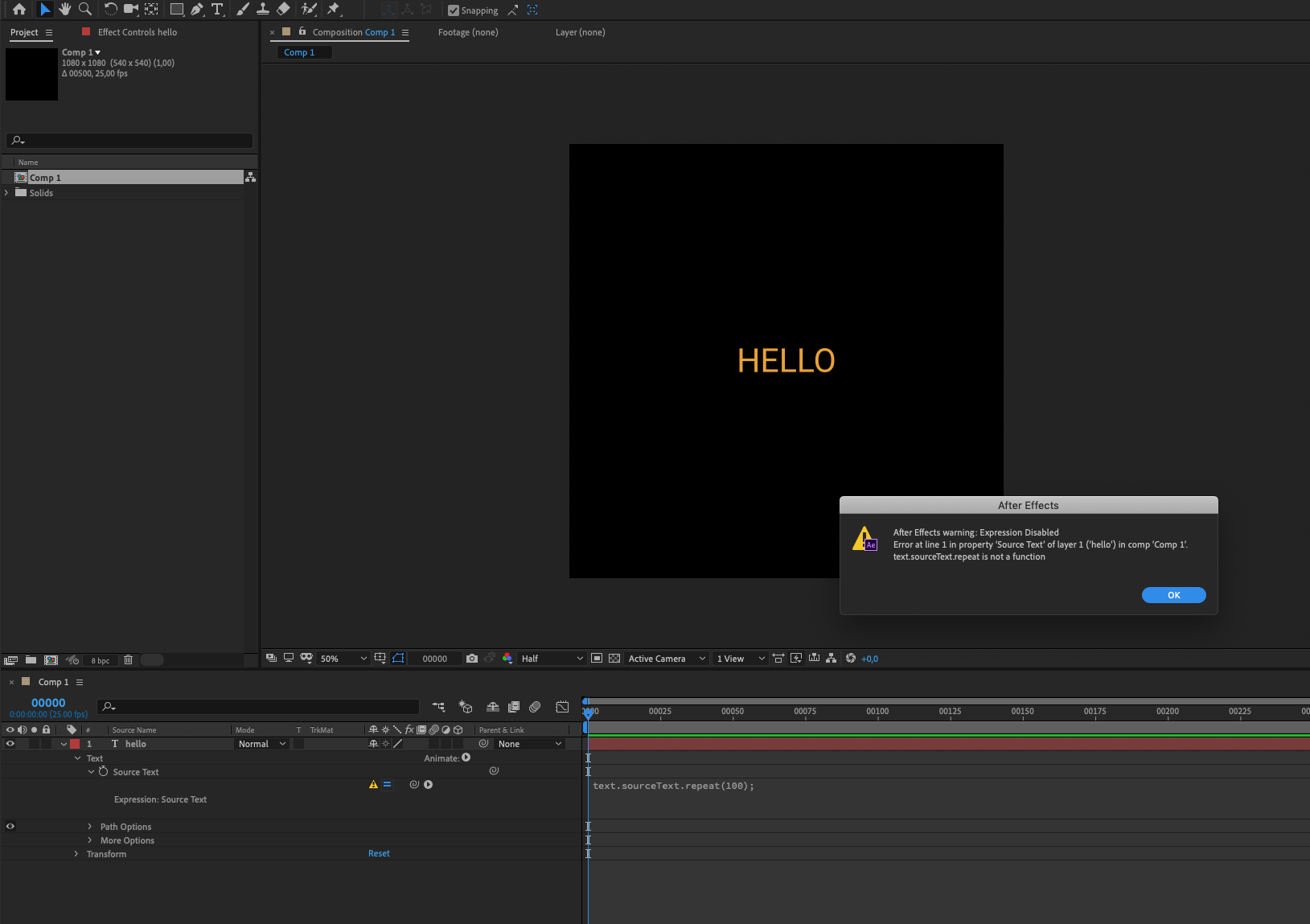
Task: Select the Type tool
Action: point(217,10)
